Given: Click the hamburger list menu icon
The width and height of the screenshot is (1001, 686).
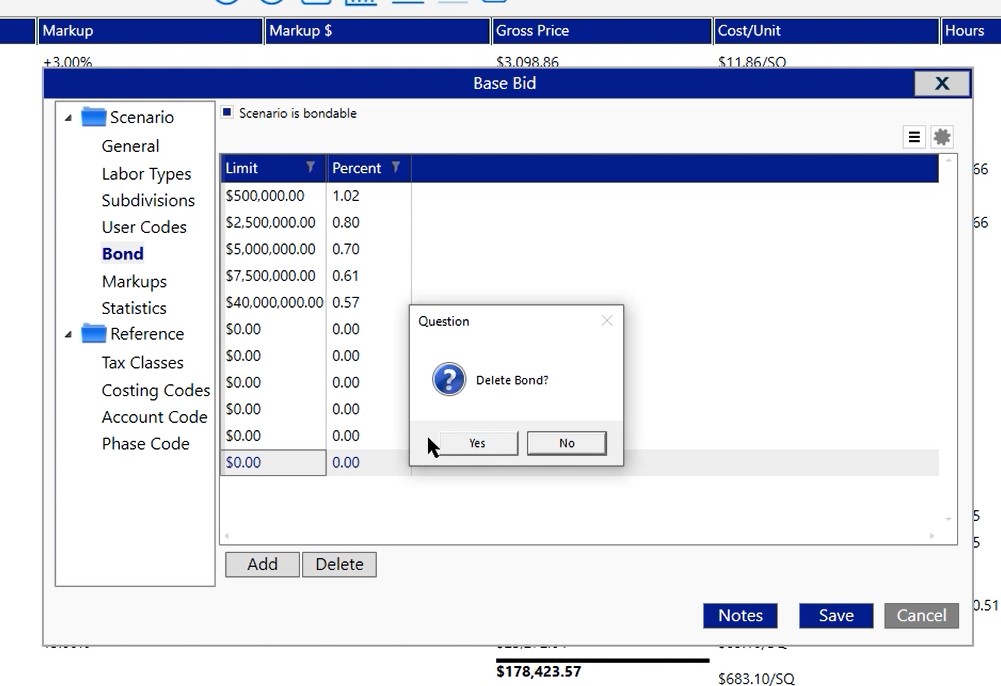Looking at the screenshot, I should pyautogui.click(x=914, y=138).
